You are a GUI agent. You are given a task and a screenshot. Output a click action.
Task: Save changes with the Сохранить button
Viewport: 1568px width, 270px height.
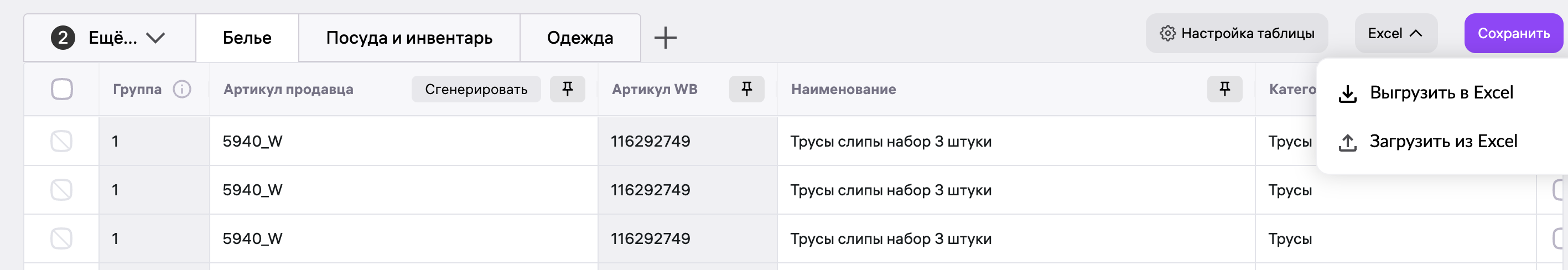(1513, 33)
